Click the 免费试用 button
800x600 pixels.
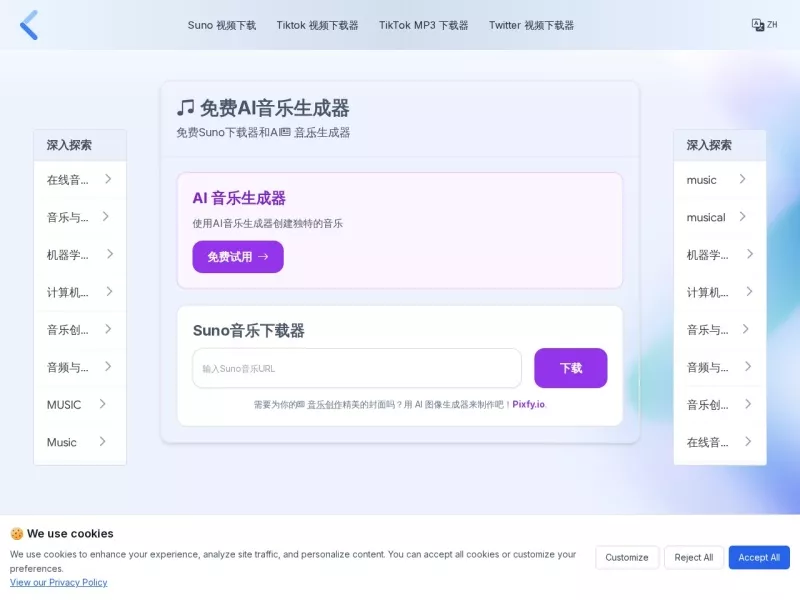click(x=238, y=257)
